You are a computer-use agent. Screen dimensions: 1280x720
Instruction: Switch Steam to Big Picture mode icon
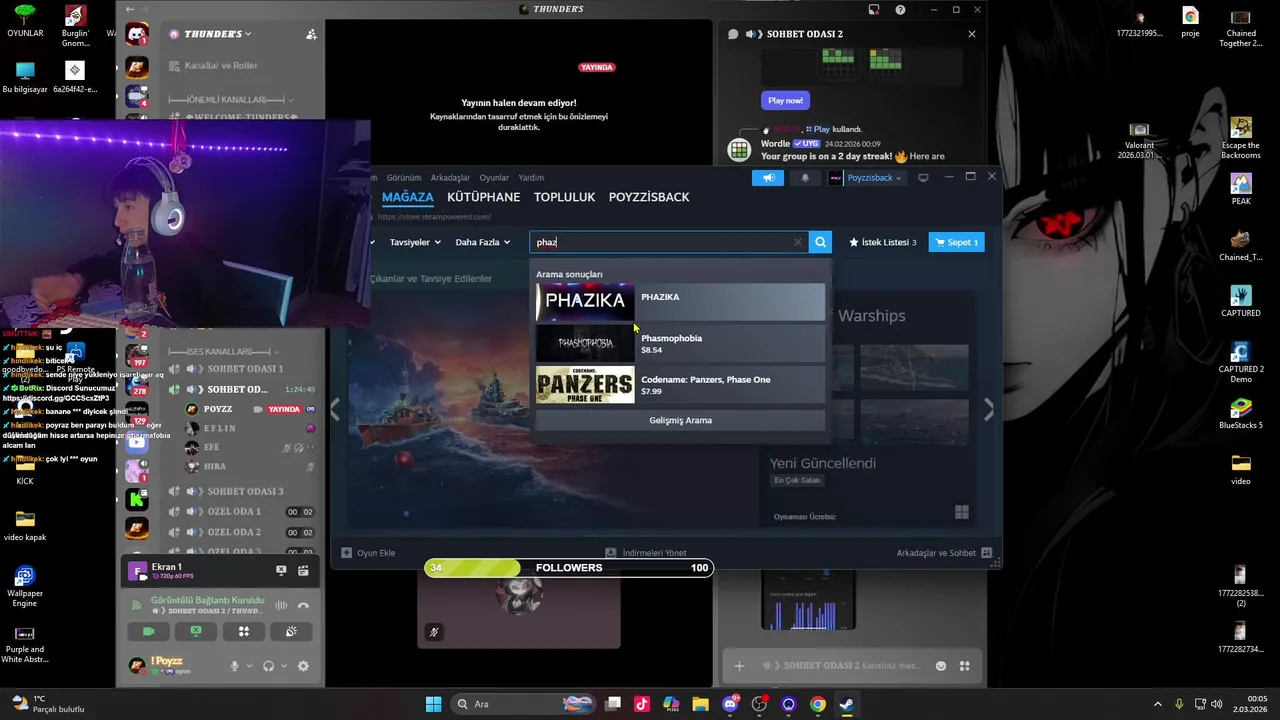tap(923, 178)
